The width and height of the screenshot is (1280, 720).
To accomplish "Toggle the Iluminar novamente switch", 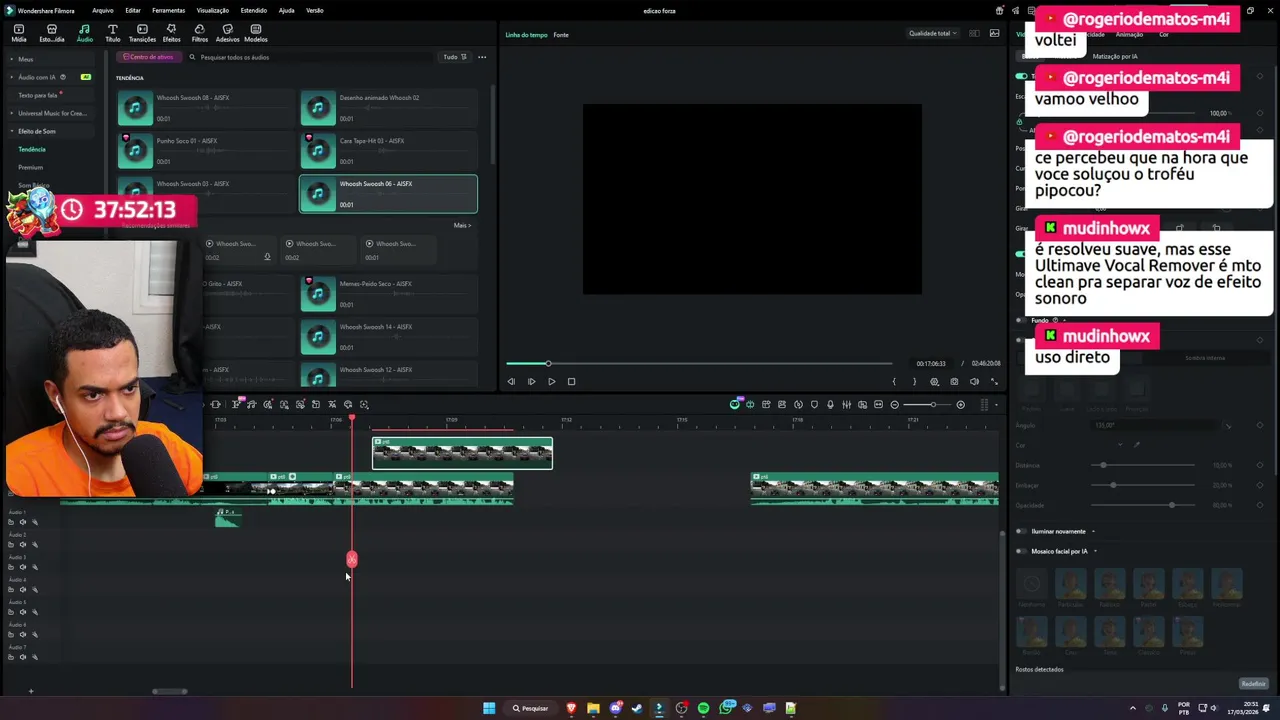I will coord(1020,531).
